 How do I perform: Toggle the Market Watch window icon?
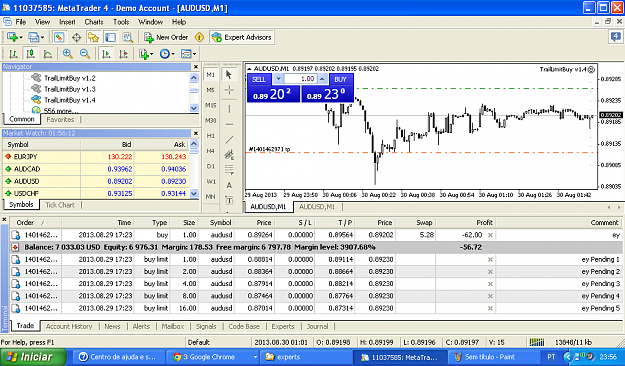click(x=59, y=37)
